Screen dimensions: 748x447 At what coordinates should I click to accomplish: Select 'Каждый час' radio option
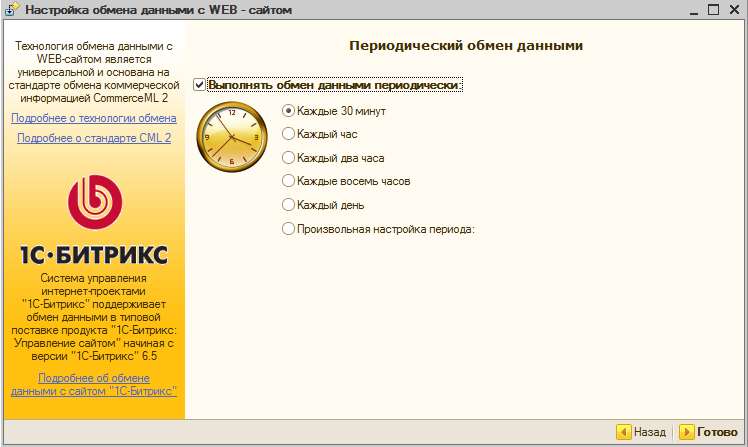[288, 134]
